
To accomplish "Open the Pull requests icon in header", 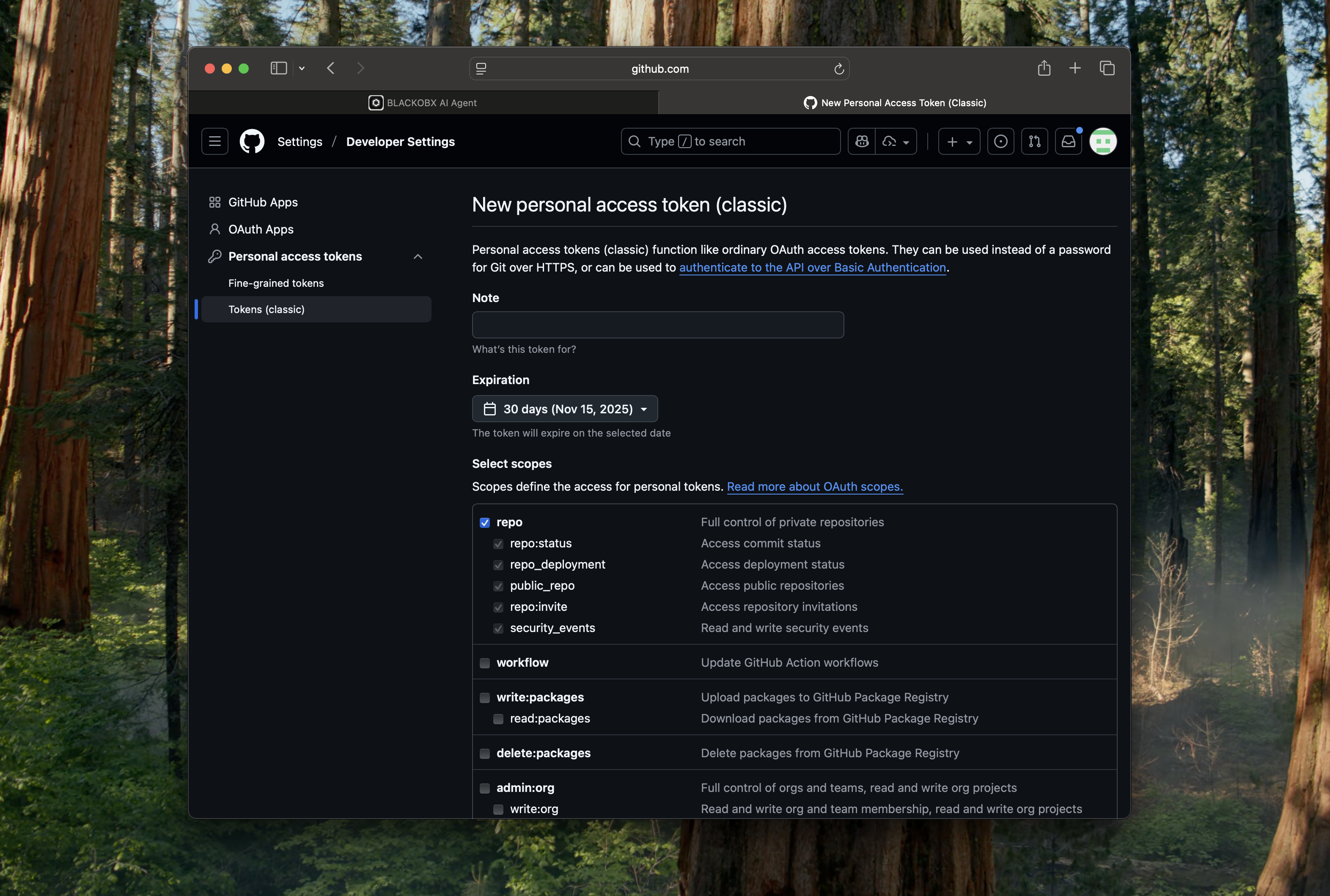I will pos(1035,141).
